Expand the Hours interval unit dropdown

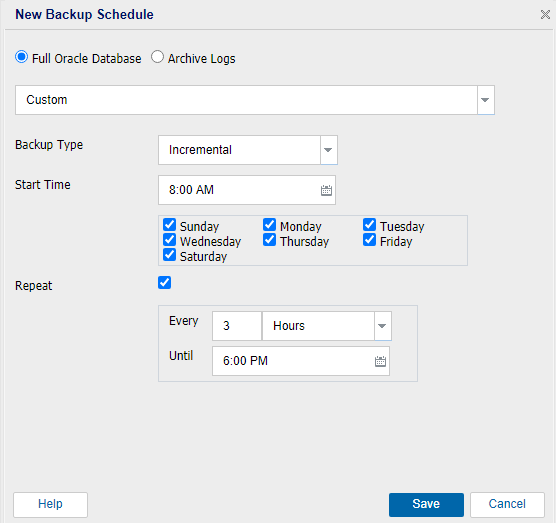click(x=327, y=326)
